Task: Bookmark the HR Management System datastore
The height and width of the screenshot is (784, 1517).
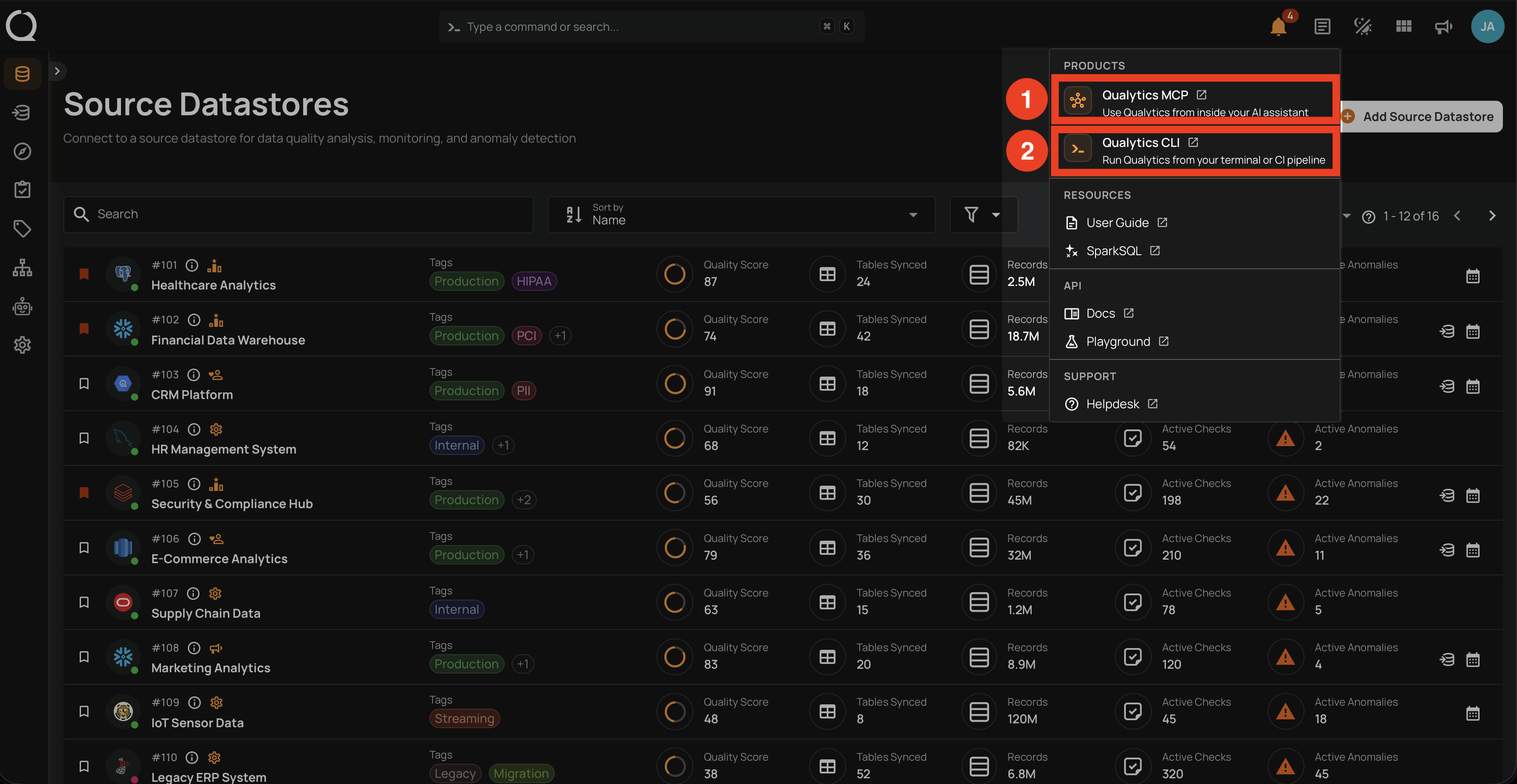Action: click(x=84, y=438)
